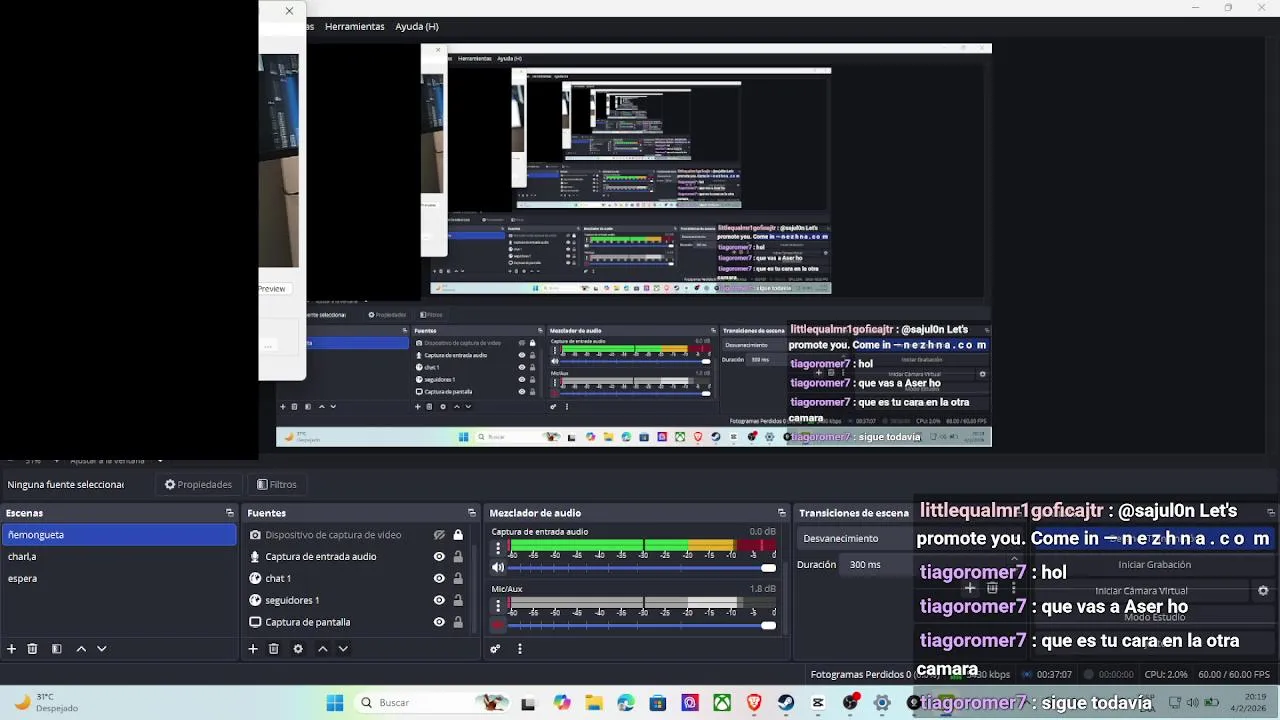Lock the Captura de entrada audio source

pos(458,557)
